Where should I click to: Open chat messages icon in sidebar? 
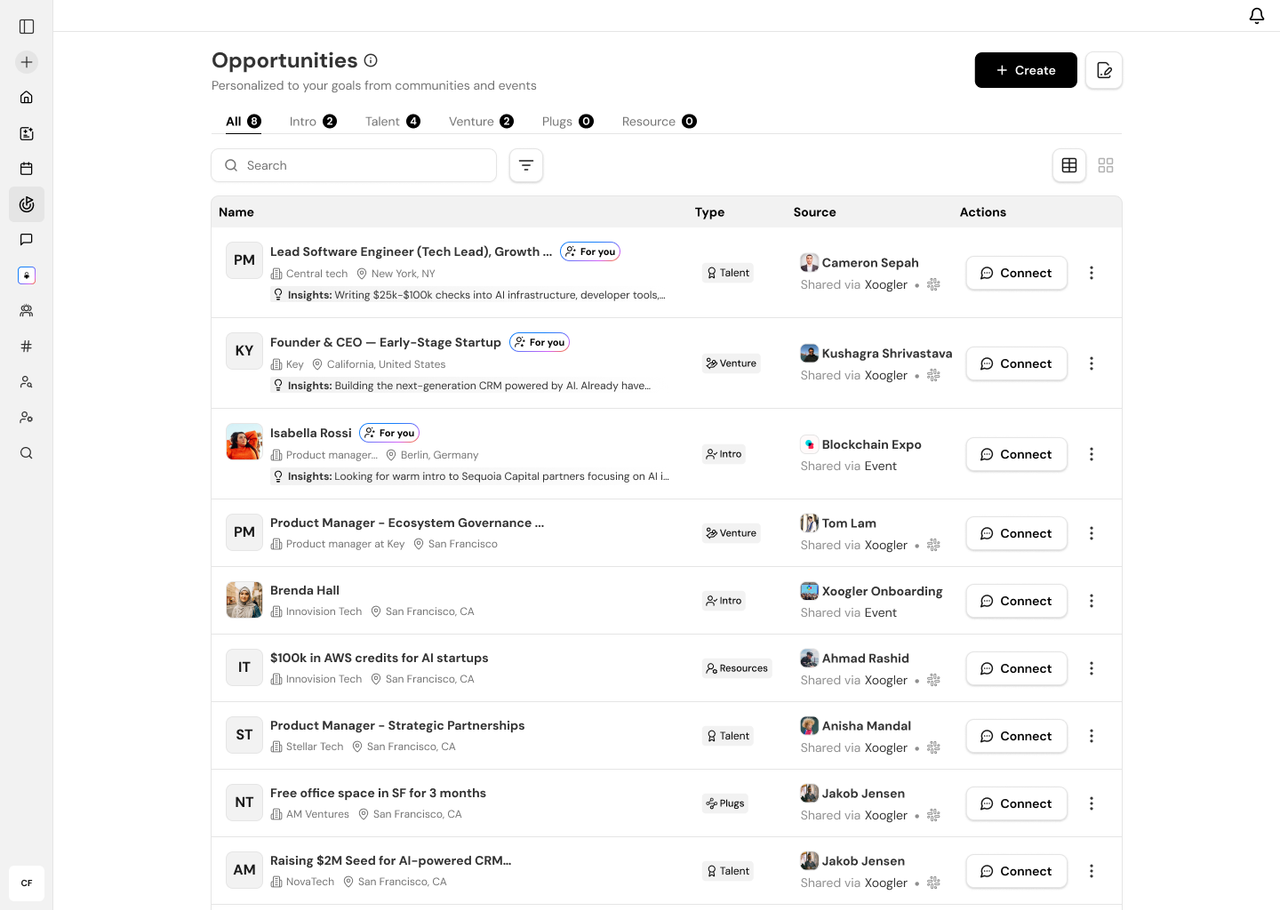click(27, 240)
